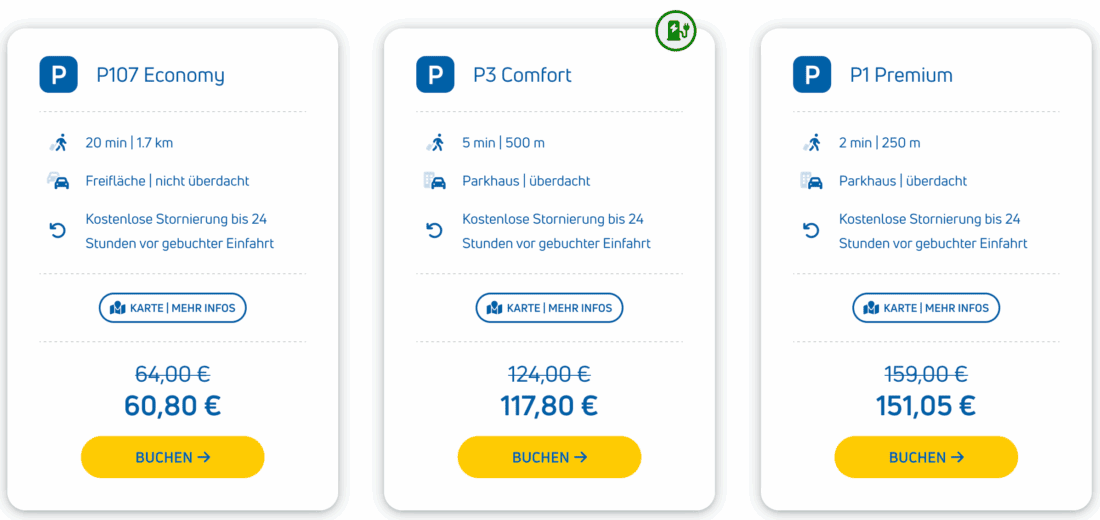
Task: Click the 60,80 € discounted price
Action: click(172, 405)
